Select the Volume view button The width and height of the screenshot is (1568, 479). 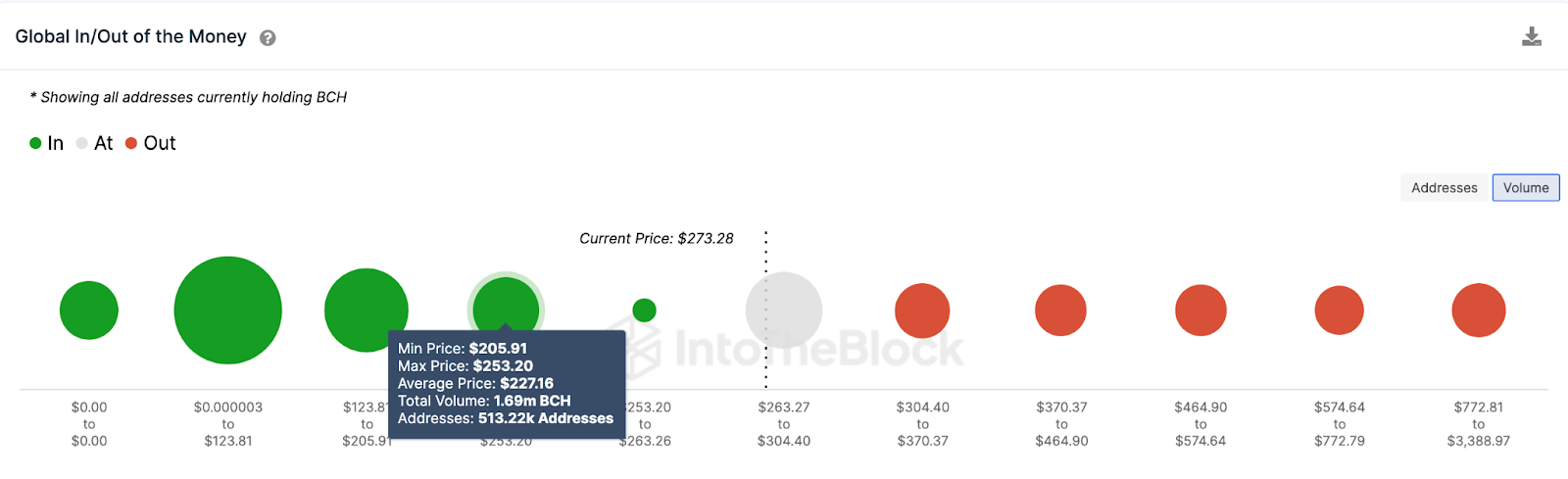[1526, 188]
